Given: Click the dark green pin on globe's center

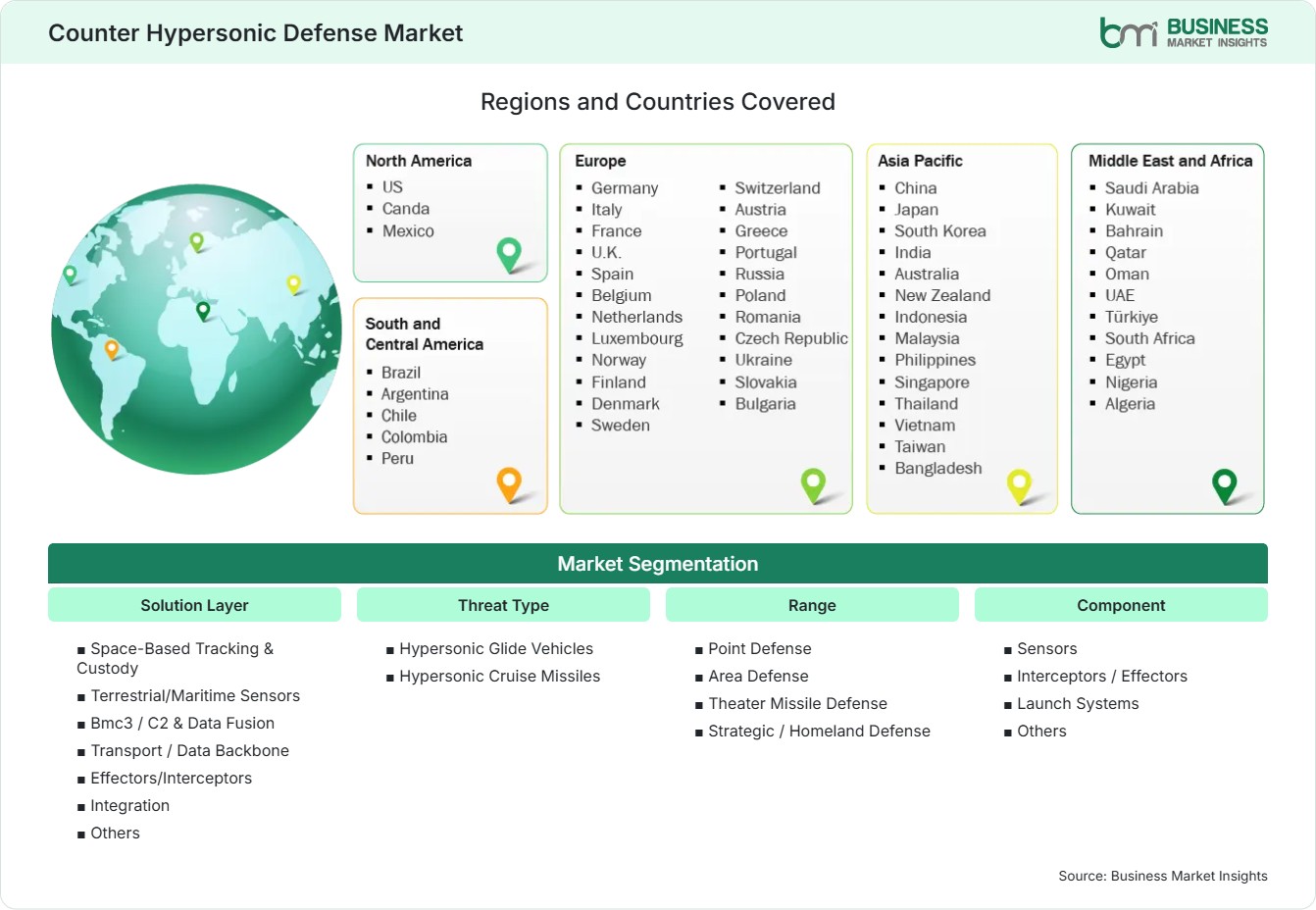Looking at the screenshot, I should pyautogui.click(x=203, y=311).
